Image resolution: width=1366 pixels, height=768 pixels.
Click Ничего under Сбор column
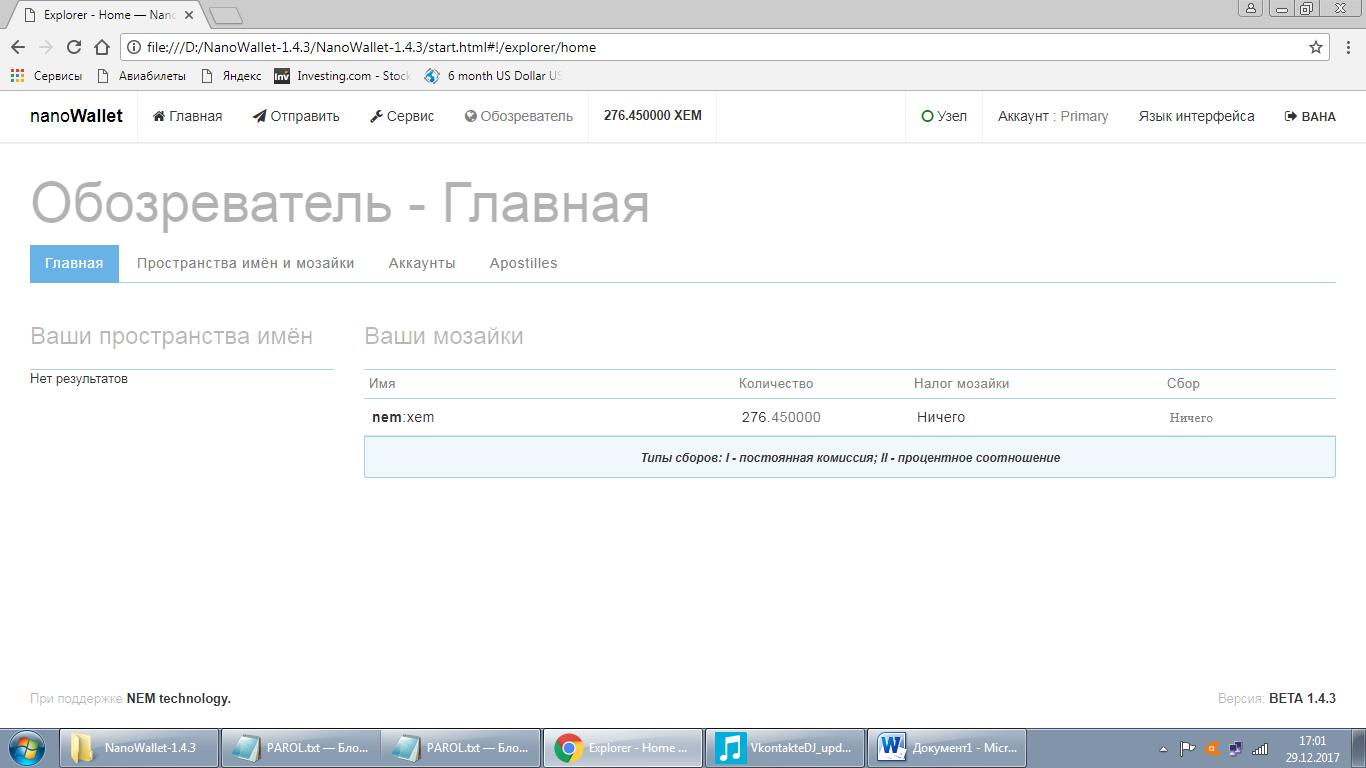pyautogui.click(x=1191, y=418)
